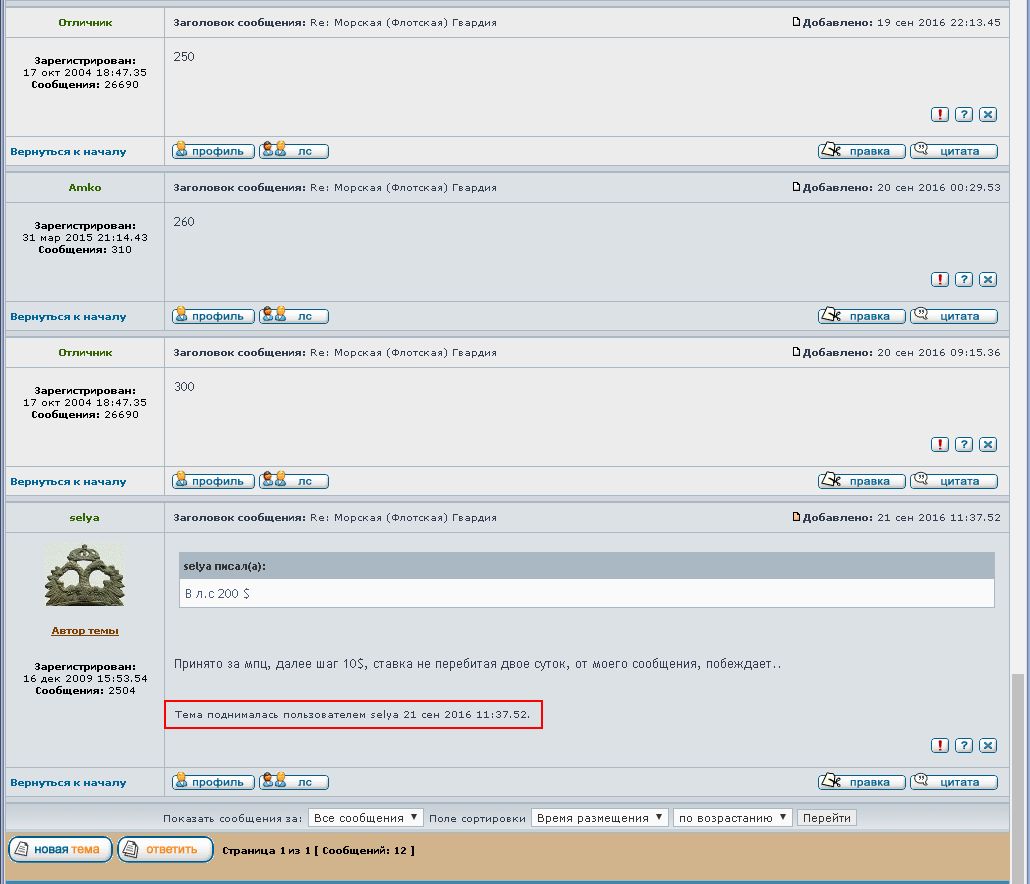Open the profile of the user who posted 300
Image resolution: width=1030 pixels, height=884 pixels.
click(214, 481)
